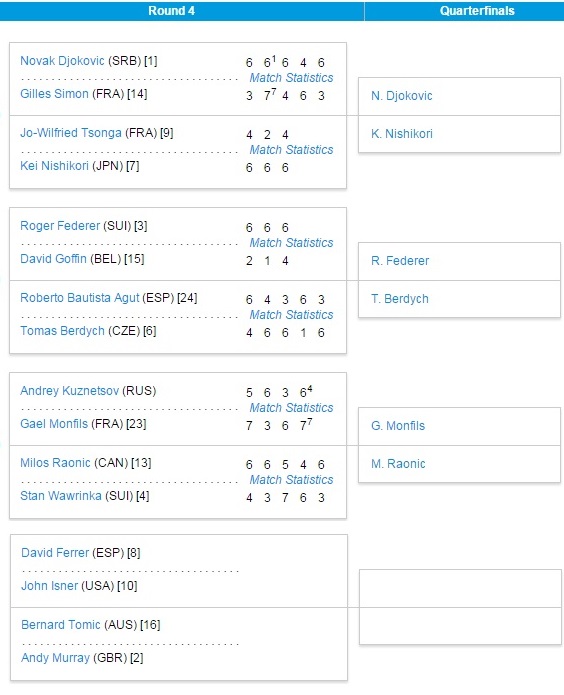The width and height of the screenshot is (564, 695).
Task: View Match Statistics for Djokovic vs Simon
Action: coord(291,78)
